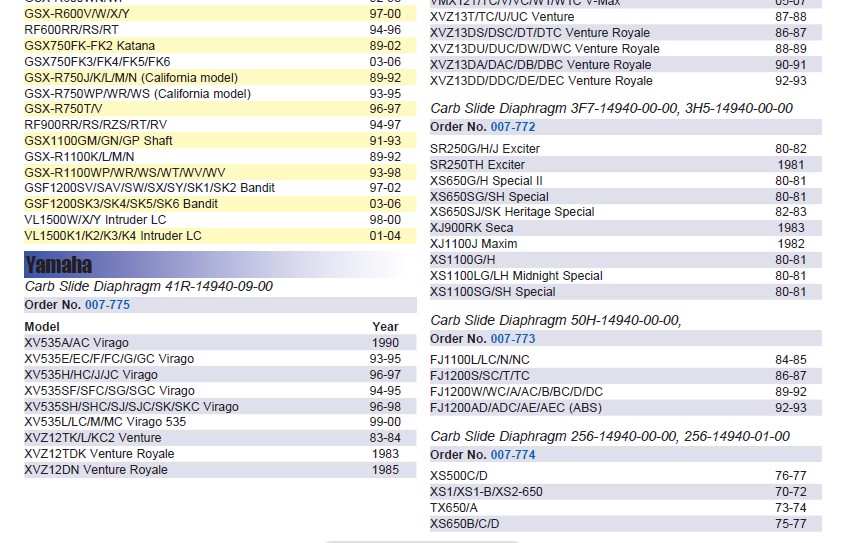Screen dimensions: 843x543
Task: Click VL1500W/X/Y Intruder LC text
Action: point(95,220)
